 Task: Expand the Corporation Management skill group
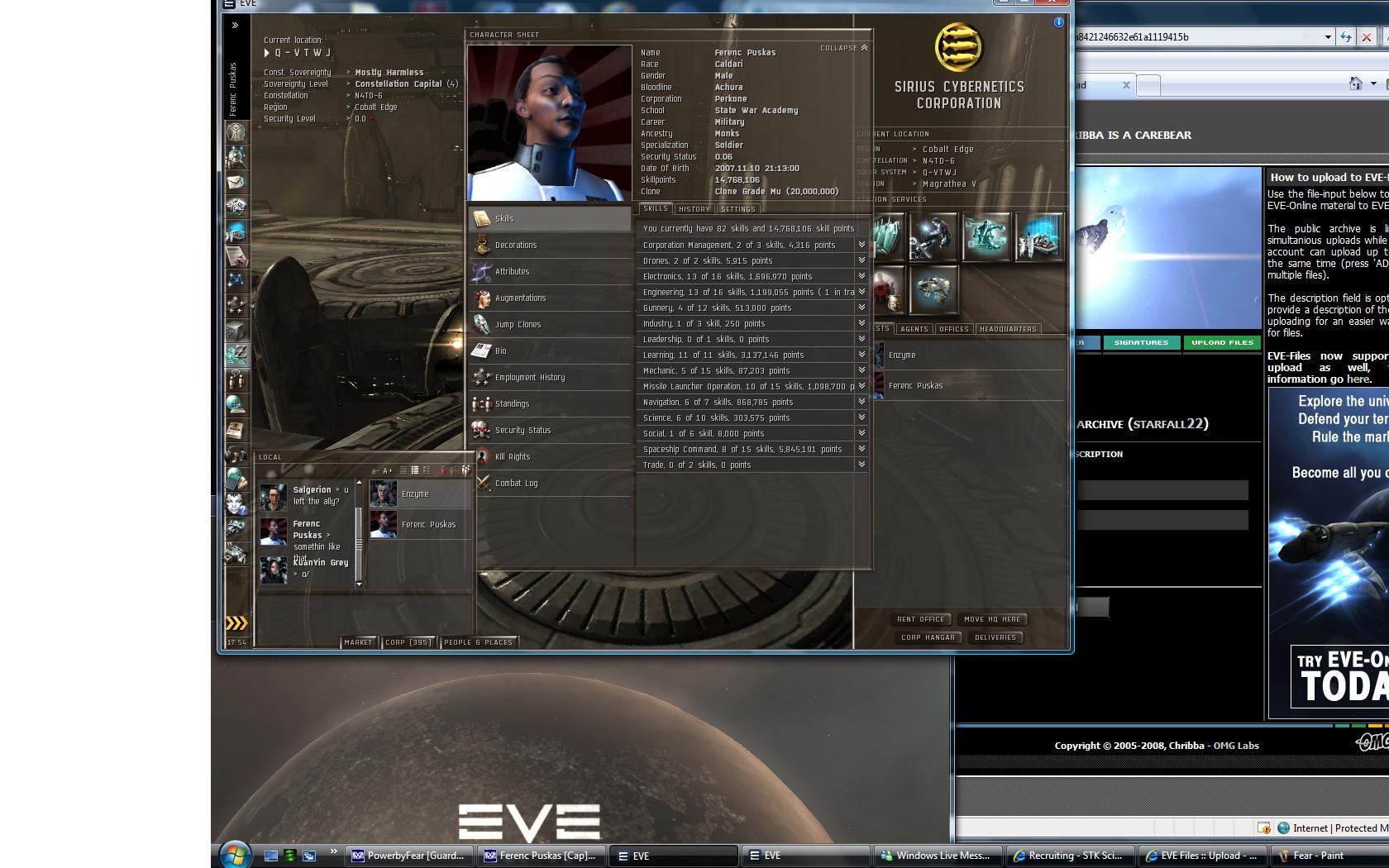[x=862, y=245]
